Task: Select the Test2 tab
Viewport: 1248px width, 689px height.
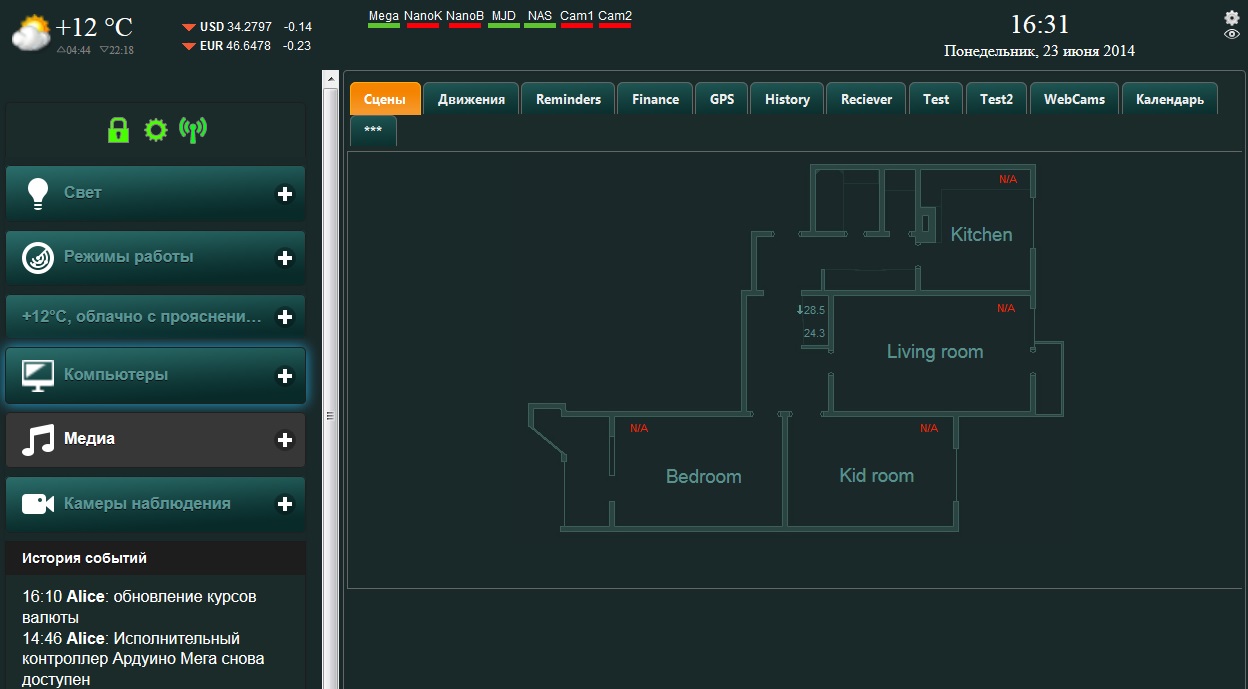Action: tap(996, 99)
